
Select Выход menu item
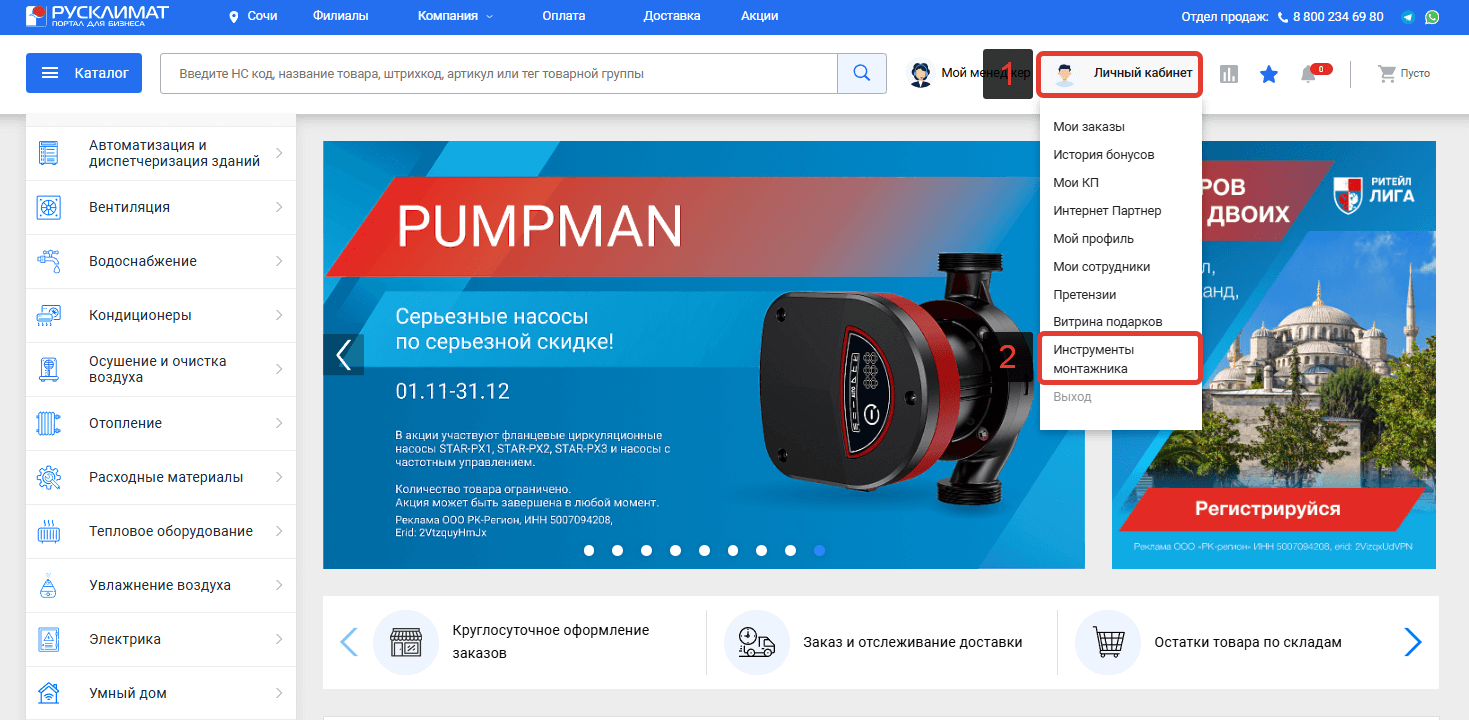[x=1072, y=397]
